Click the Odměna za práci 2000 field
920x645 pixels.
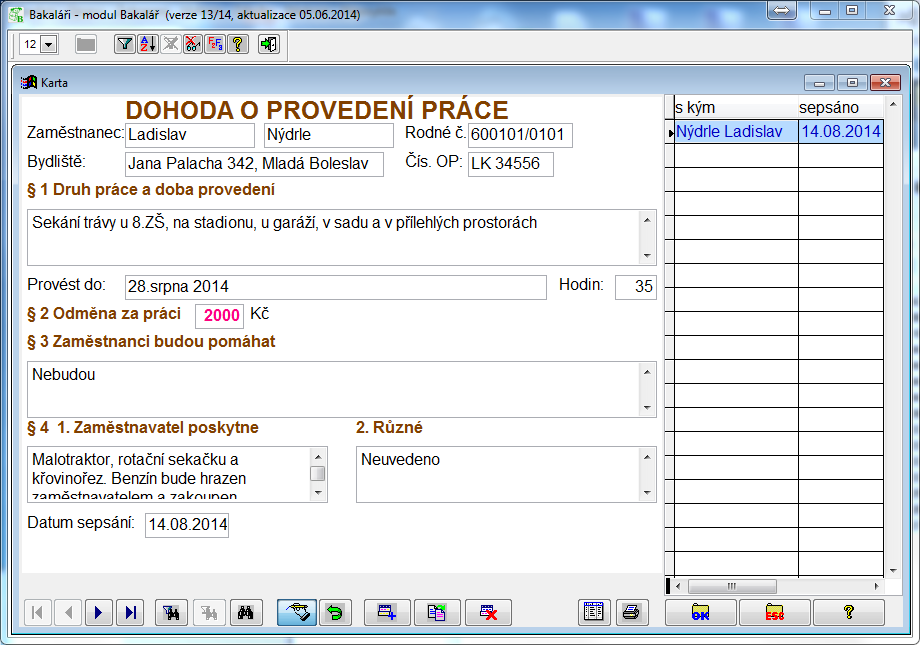pos(220,315)
